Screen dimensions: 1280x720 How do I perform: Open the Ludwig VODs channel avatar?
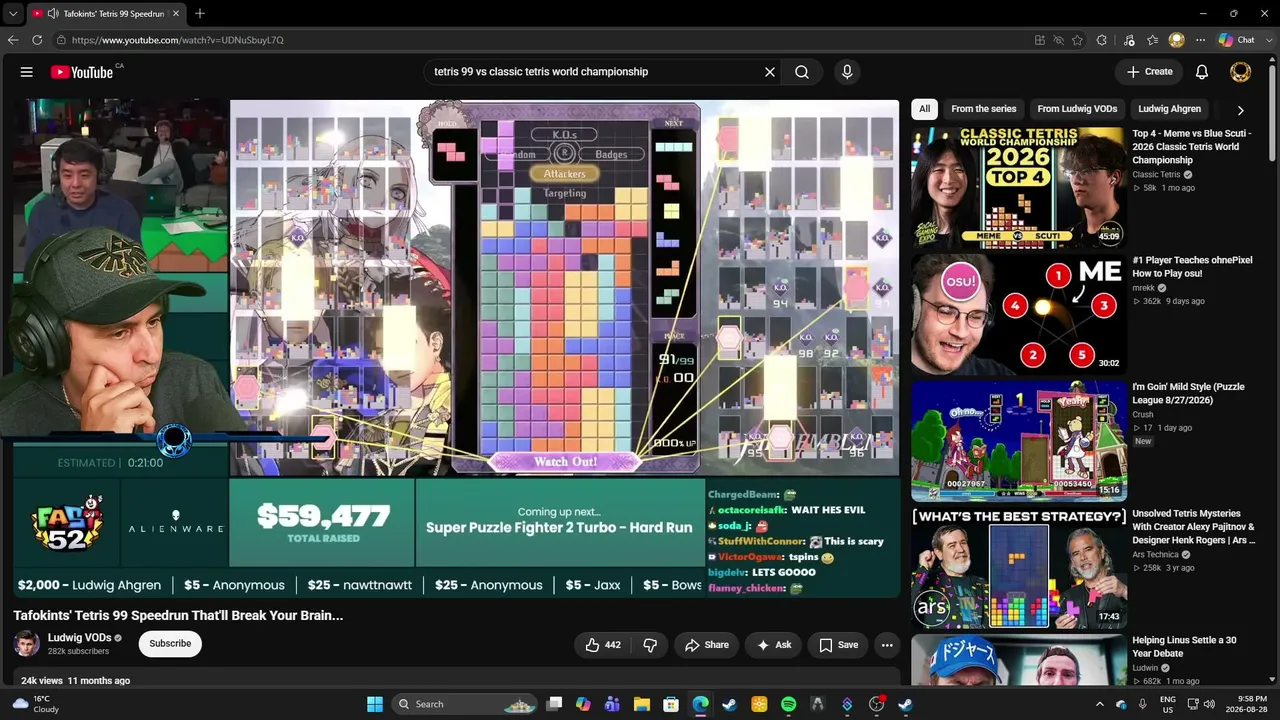coord(27,644)
